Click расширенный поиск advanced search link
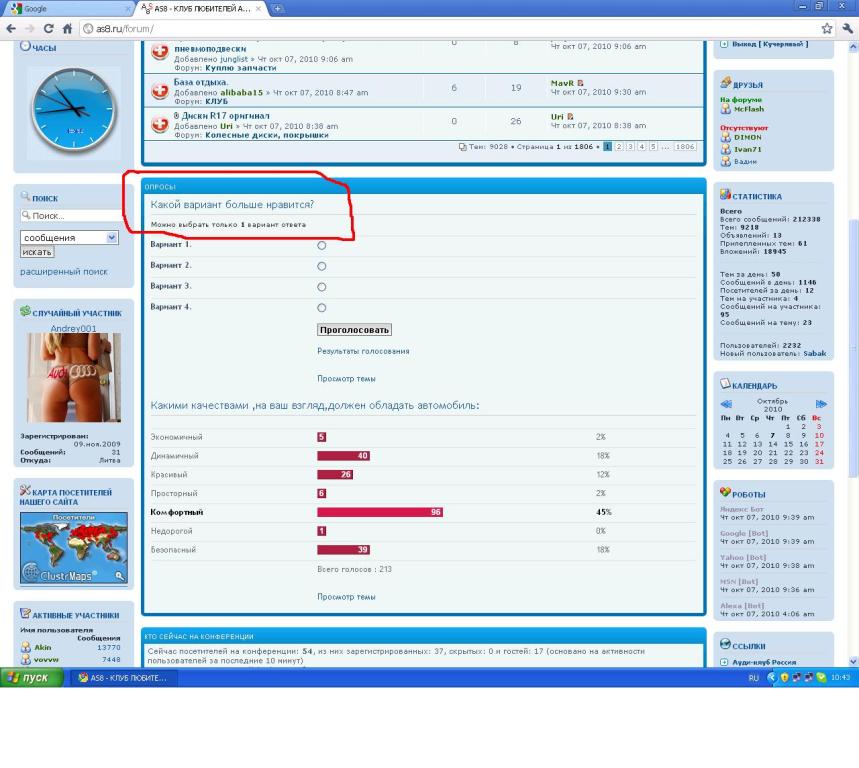859x768 pixels. pos(64,271)
